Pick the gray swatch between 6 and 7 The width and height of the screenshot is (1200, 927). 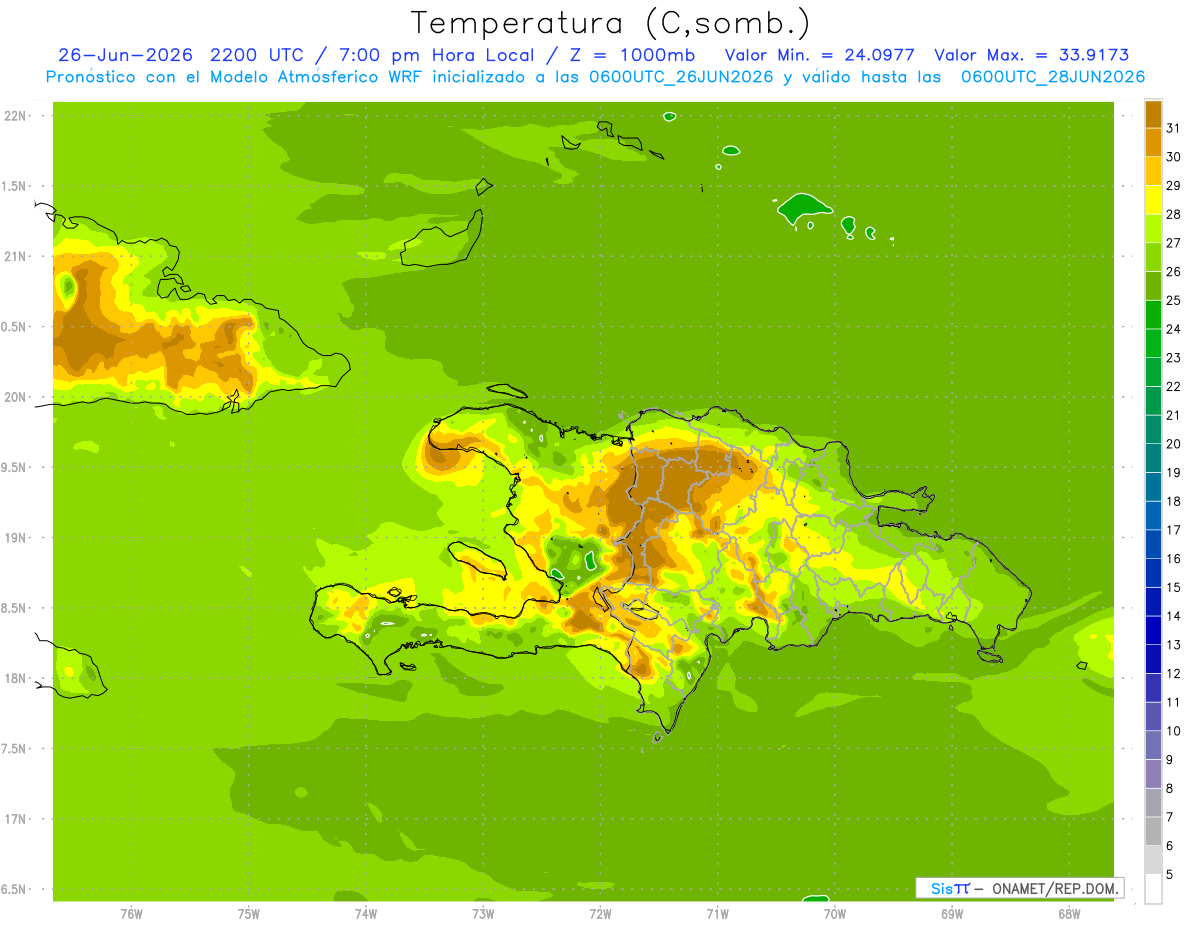coord(1153,831)
